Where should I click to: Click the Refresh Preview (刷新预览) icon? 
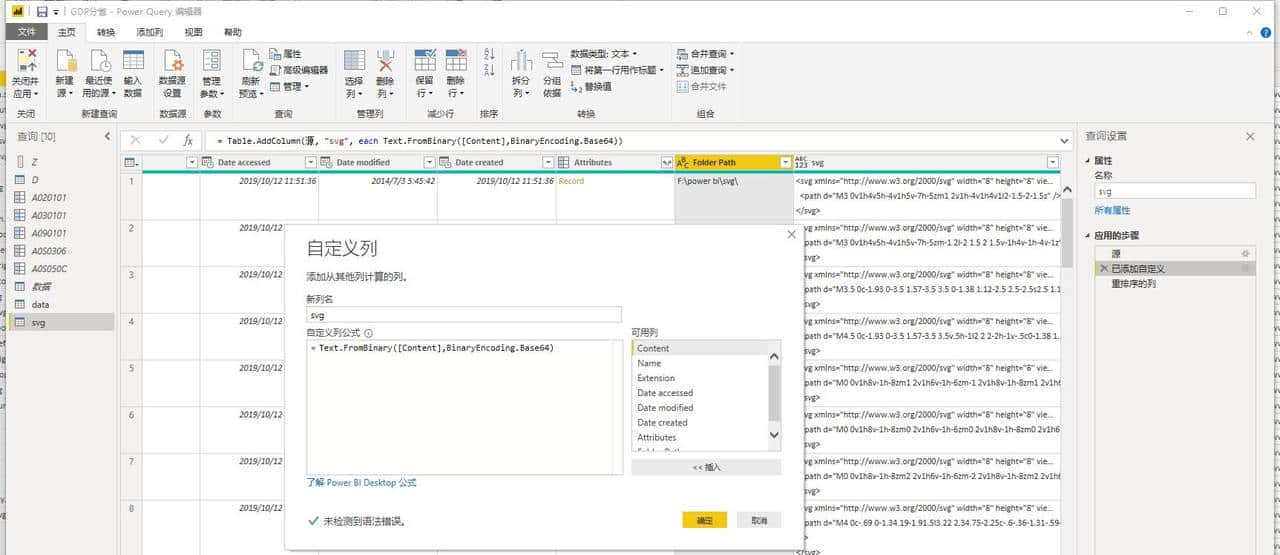251,60
